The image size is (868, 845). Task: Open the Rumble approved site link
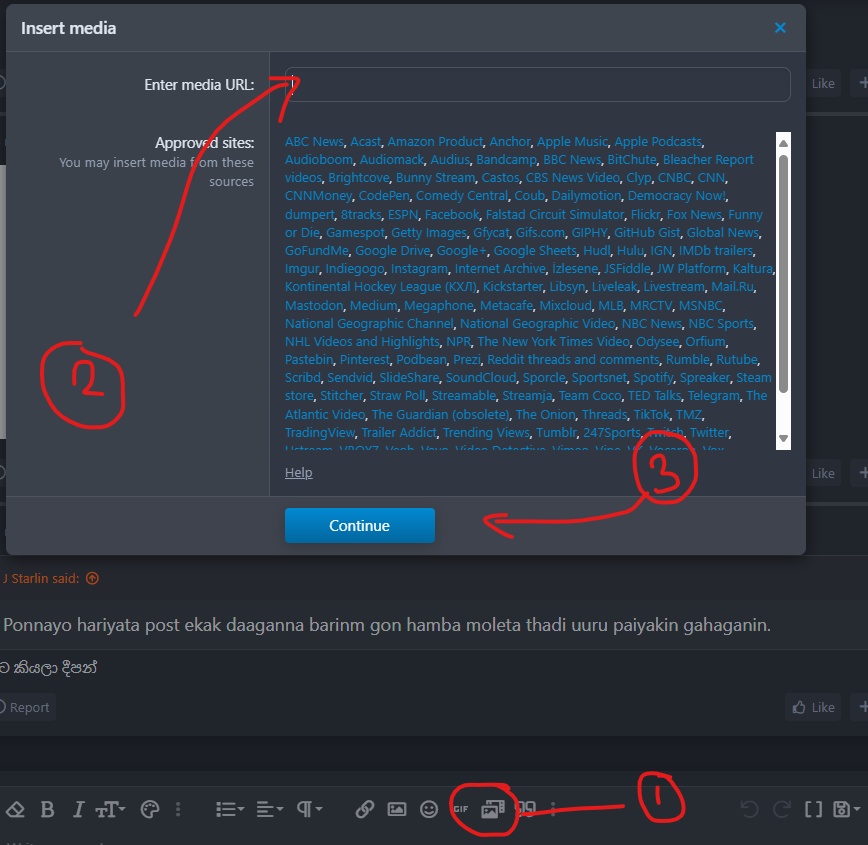click(x=688, y=360)
